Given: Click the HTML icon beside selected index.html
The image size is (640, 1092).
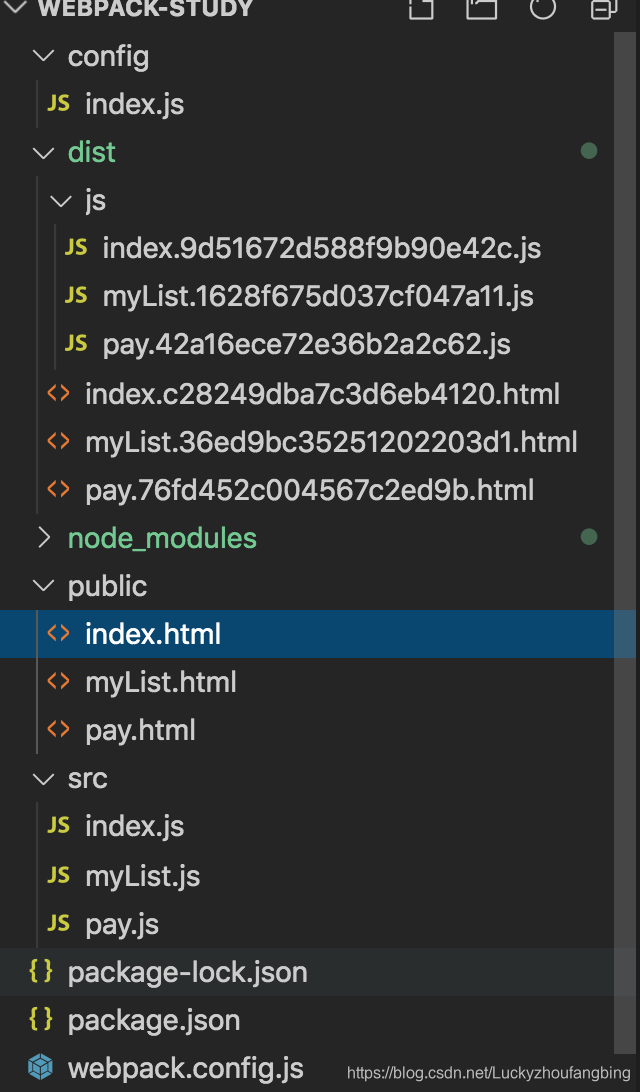Looking at the screenshot, I should click(x=58, y=632).
